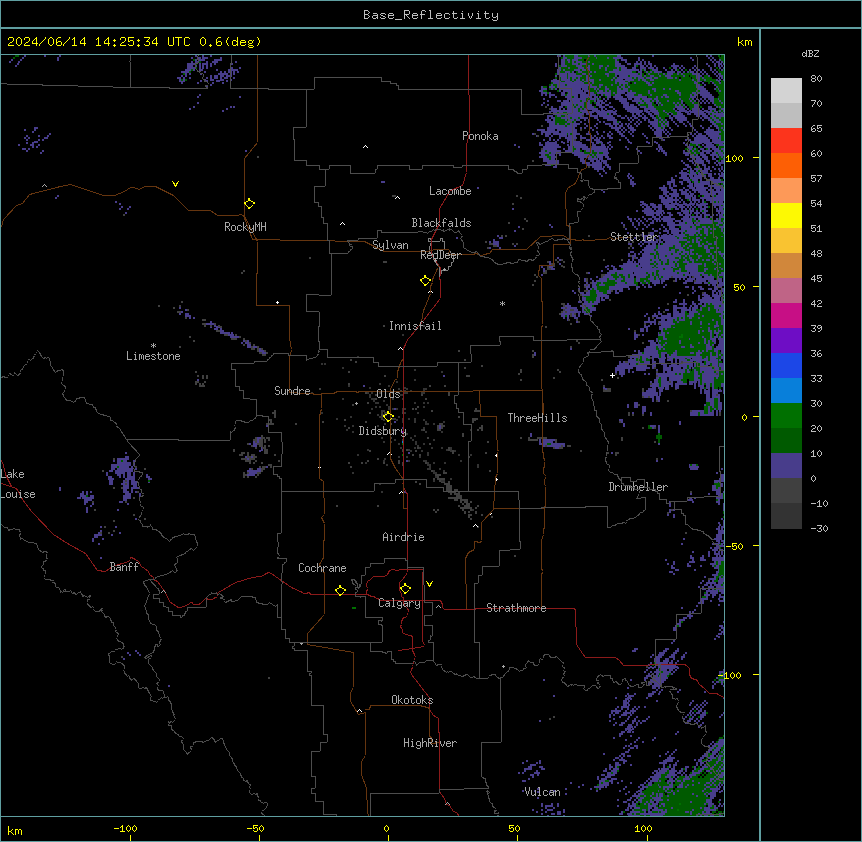Select the green 30-20 dBZ legend swatch
Screen dimensions: 862x842
click(x=786, y=416)
